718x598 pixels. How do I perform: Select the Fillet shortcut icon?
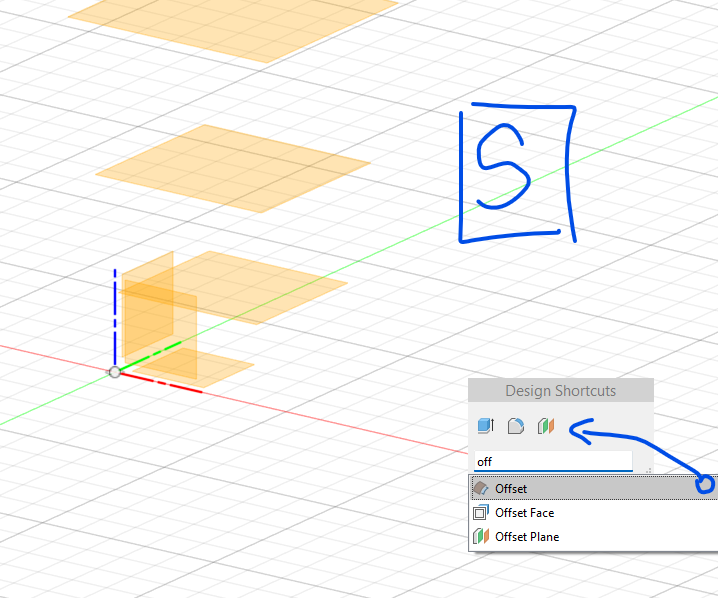click(x=516, y=427)
